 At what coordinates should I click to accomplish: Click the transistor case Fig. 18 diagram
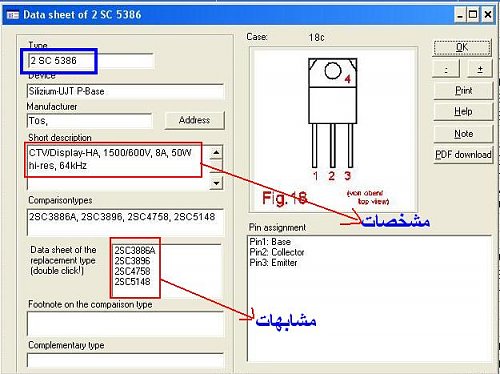click(x=333, y=130)
